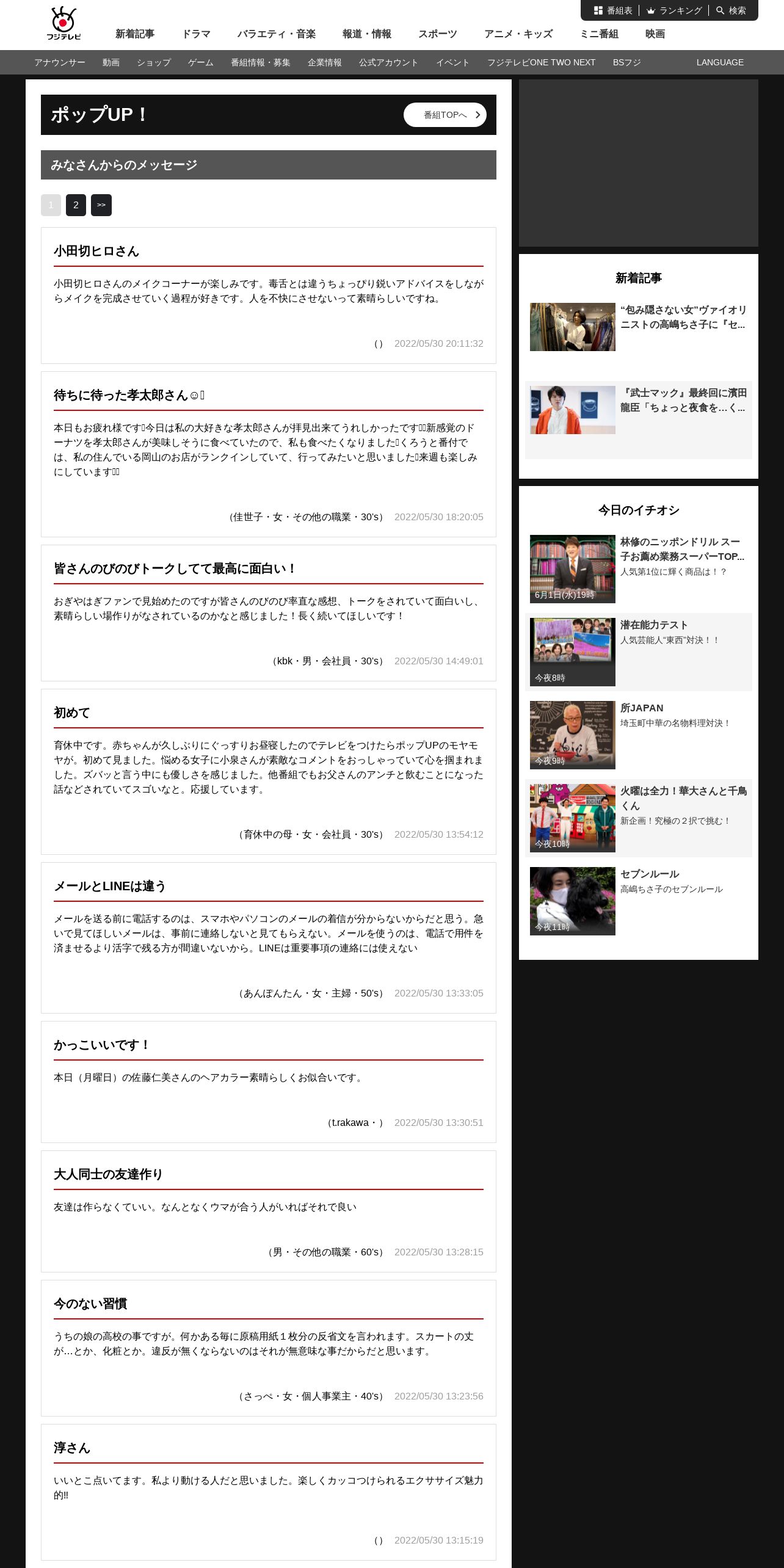The width and height of the screenshot is (784, 1568).
Task: Open 公式アカウント link
Action: click(389, 62)
